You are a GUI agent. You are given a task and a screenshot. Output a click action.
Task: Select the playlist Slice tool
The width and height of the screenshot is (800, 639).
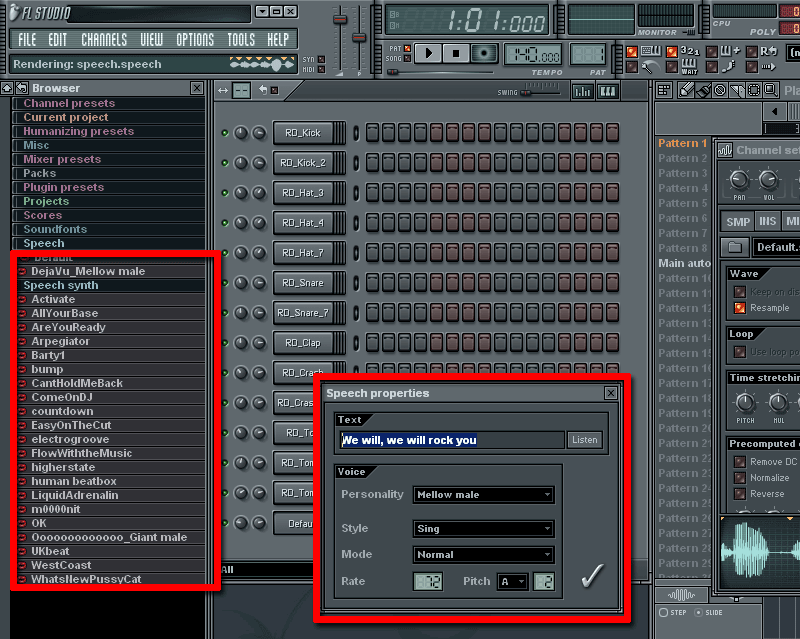tap(737, 90)
